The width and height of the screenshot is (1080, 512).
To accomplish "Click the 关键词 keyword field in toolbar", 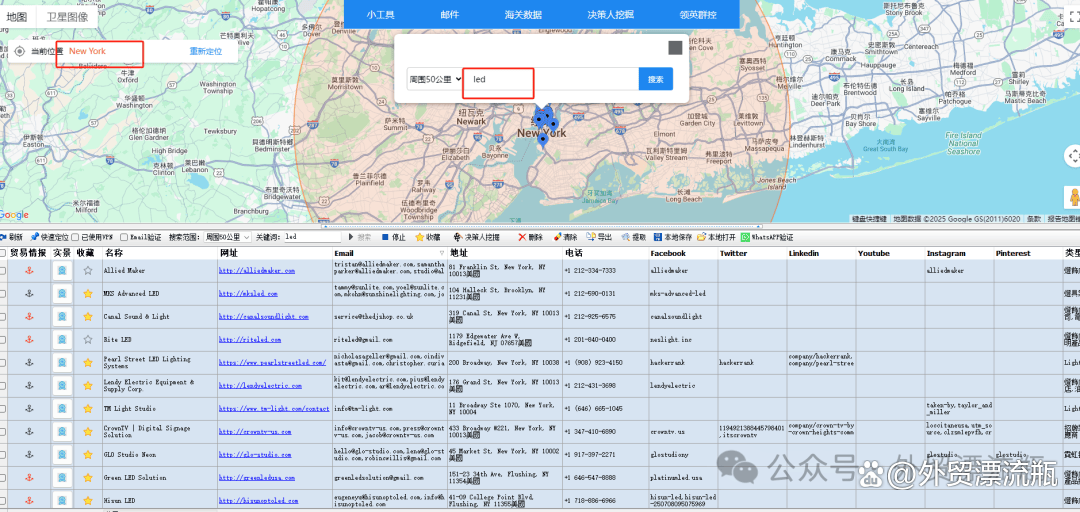I will point(312,237).
